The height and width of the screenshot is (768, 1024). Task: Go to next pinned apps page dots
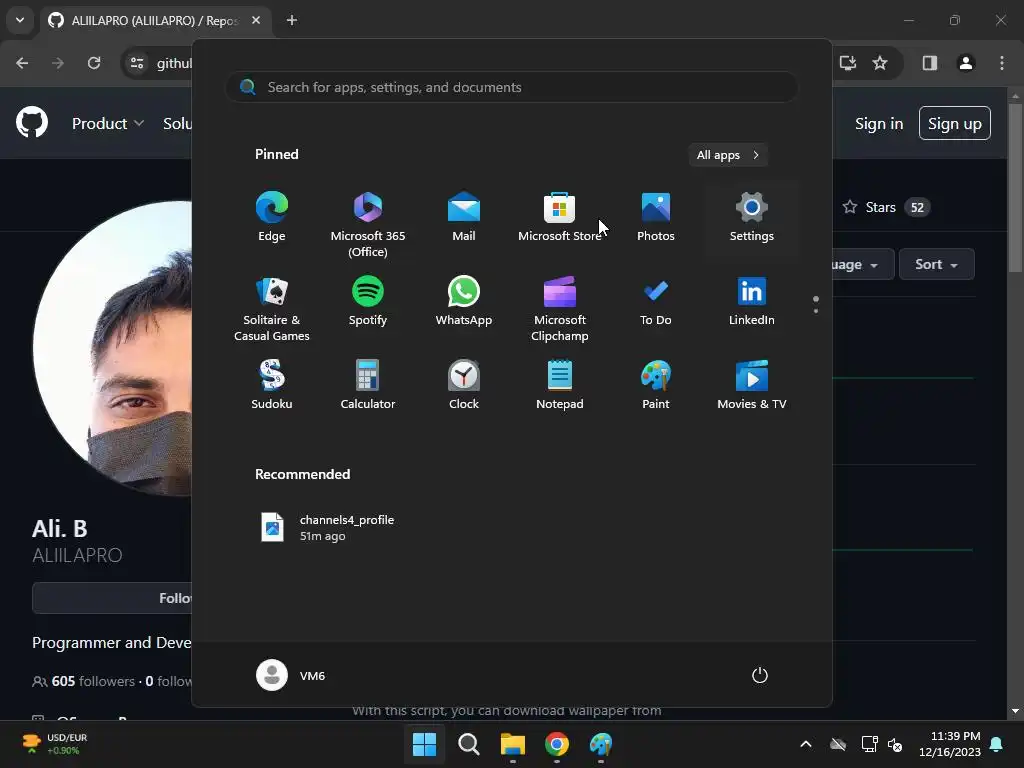point(816,305)
